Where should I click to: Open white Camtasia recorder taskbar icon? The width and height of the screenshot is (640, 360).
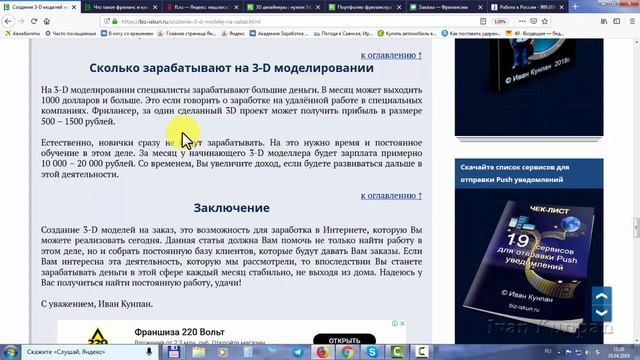pos(421,352)
